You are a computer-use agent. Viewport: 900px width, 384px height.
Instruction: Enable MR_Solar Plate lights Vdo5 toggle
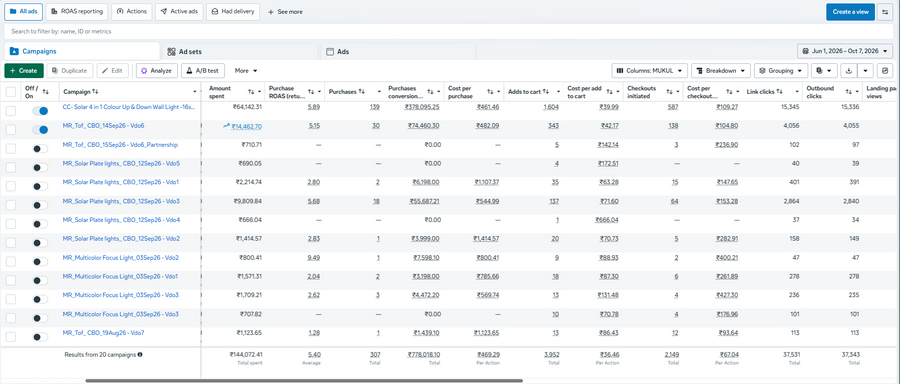(x=40, y=168)
